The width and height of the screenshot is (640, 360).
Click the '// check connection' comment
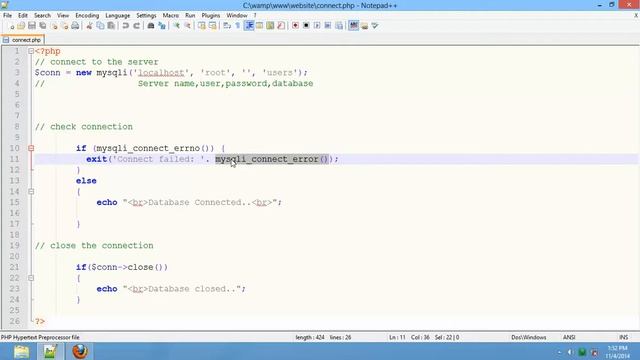click(84, 127)
